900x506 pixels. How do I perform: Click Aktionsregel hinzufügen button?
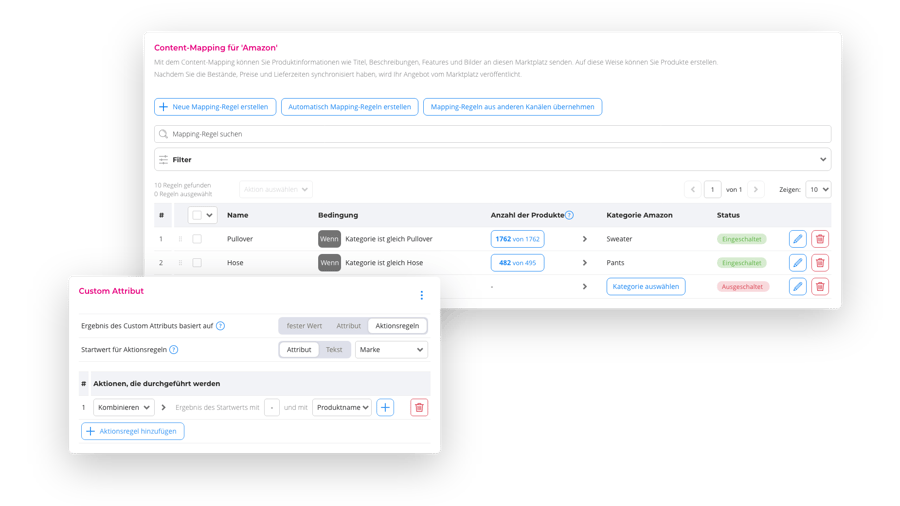point(133,431)
